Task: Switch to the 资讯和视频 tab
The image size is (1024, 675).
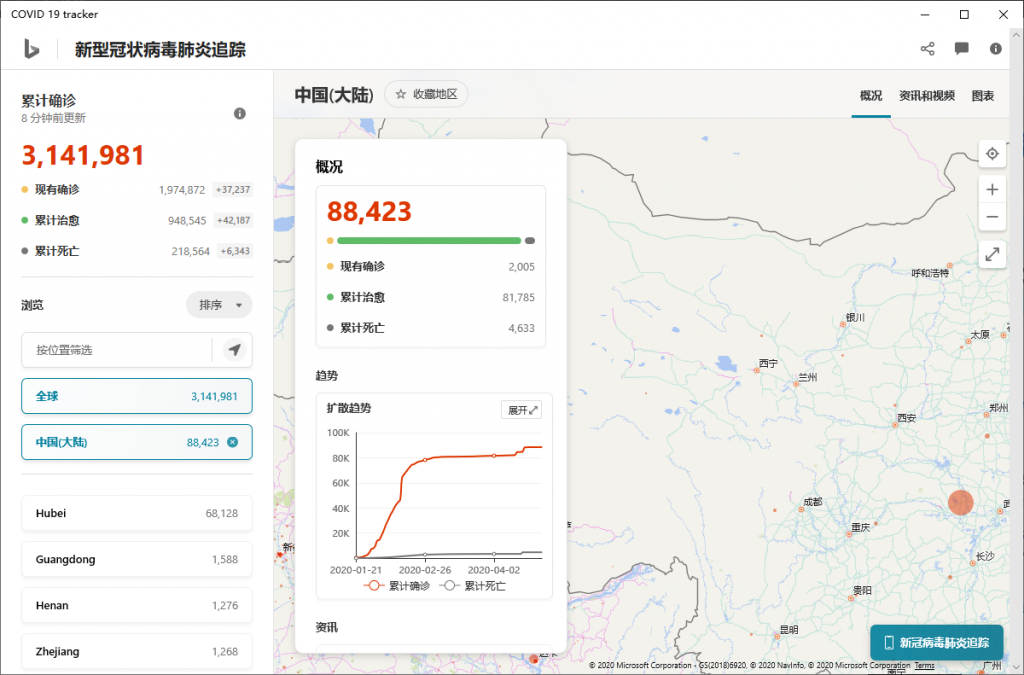Action: click(x=927, y=96)
